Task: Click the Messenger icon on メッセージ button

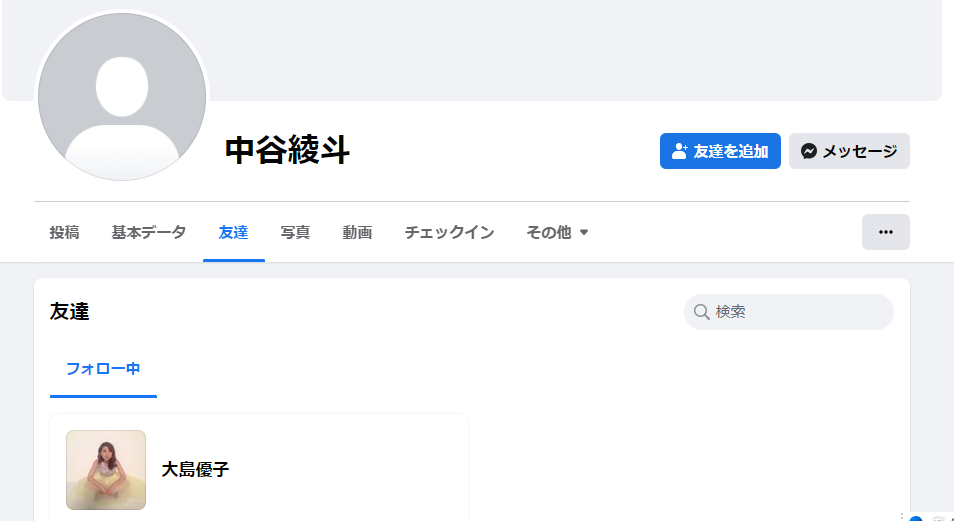Action: click(x=809, y=151)
